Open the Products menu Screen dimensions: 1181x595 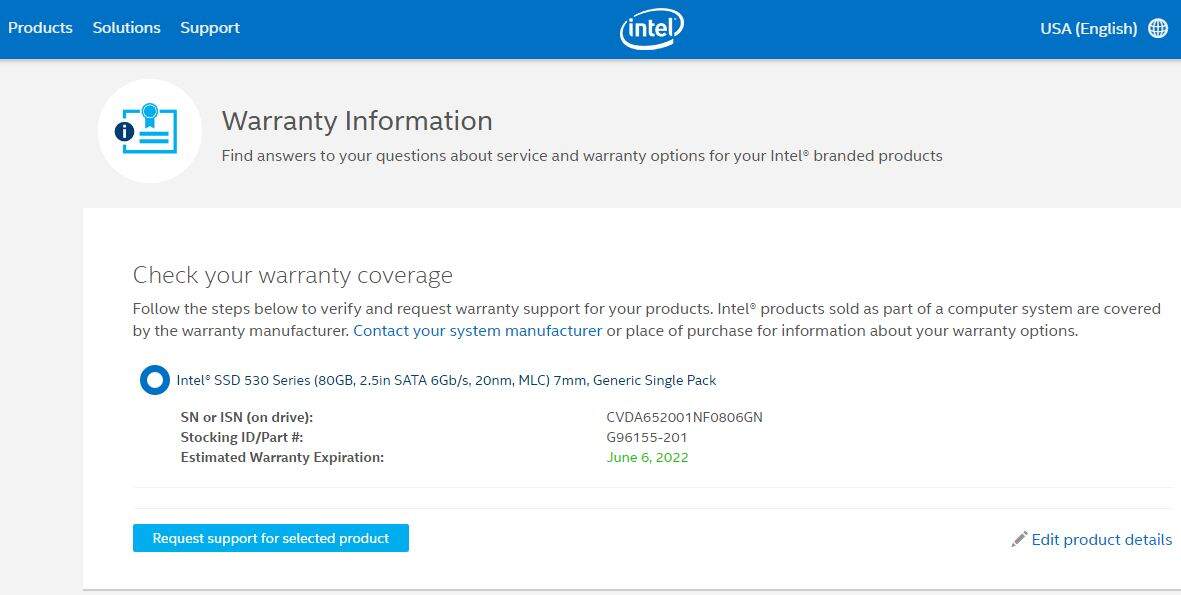point(40,28)
